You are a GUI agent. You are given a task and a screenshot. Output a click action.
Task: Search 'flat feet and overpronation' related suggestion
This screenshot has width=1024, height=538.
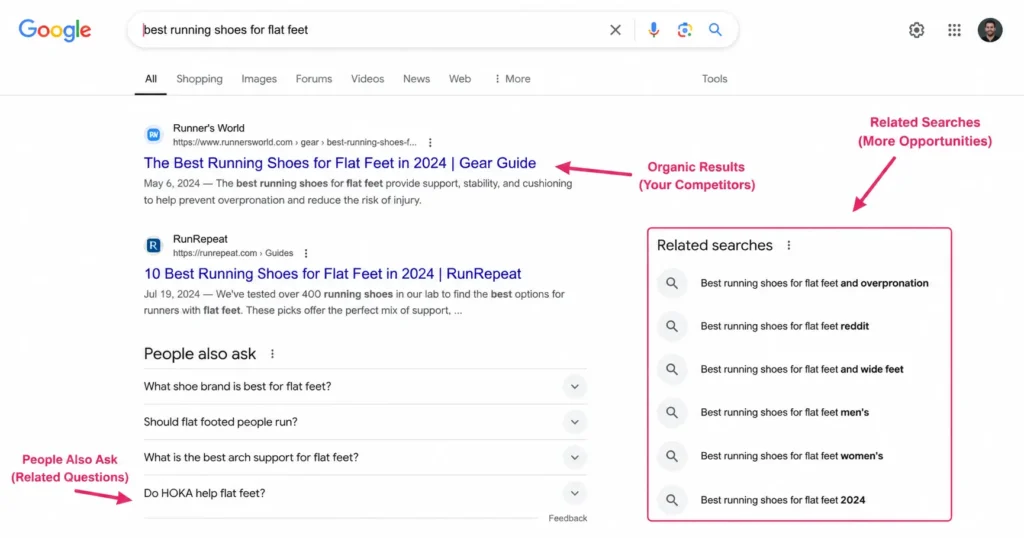coord(814,283)
